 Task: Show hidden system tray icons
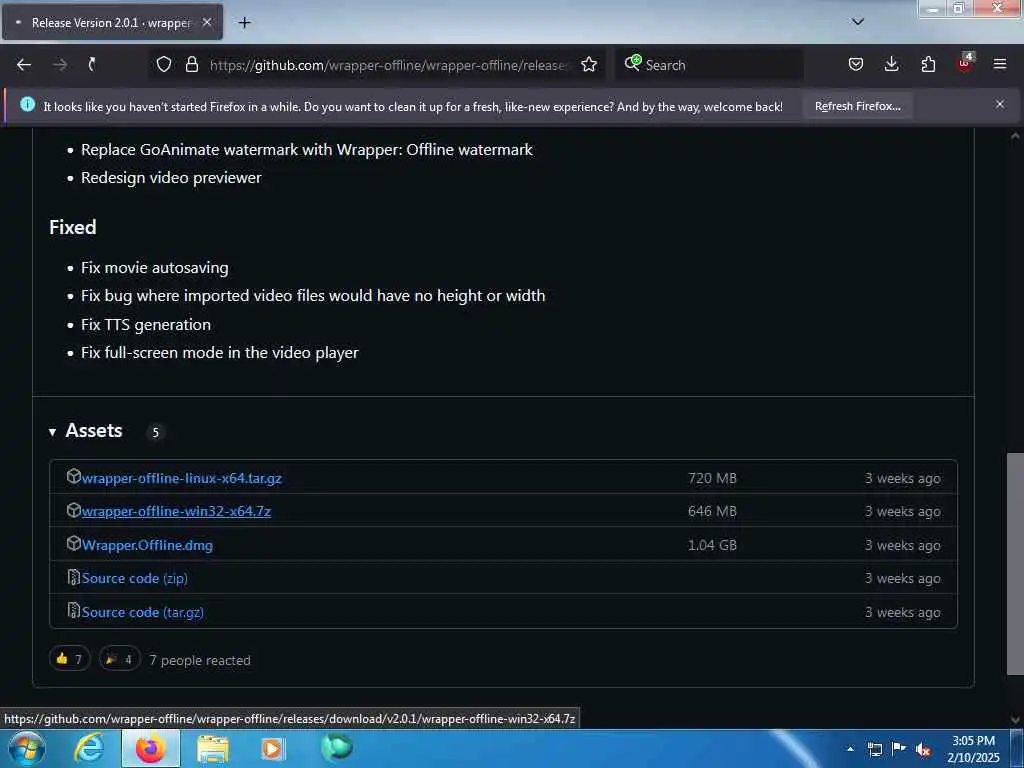pos(850,749)
